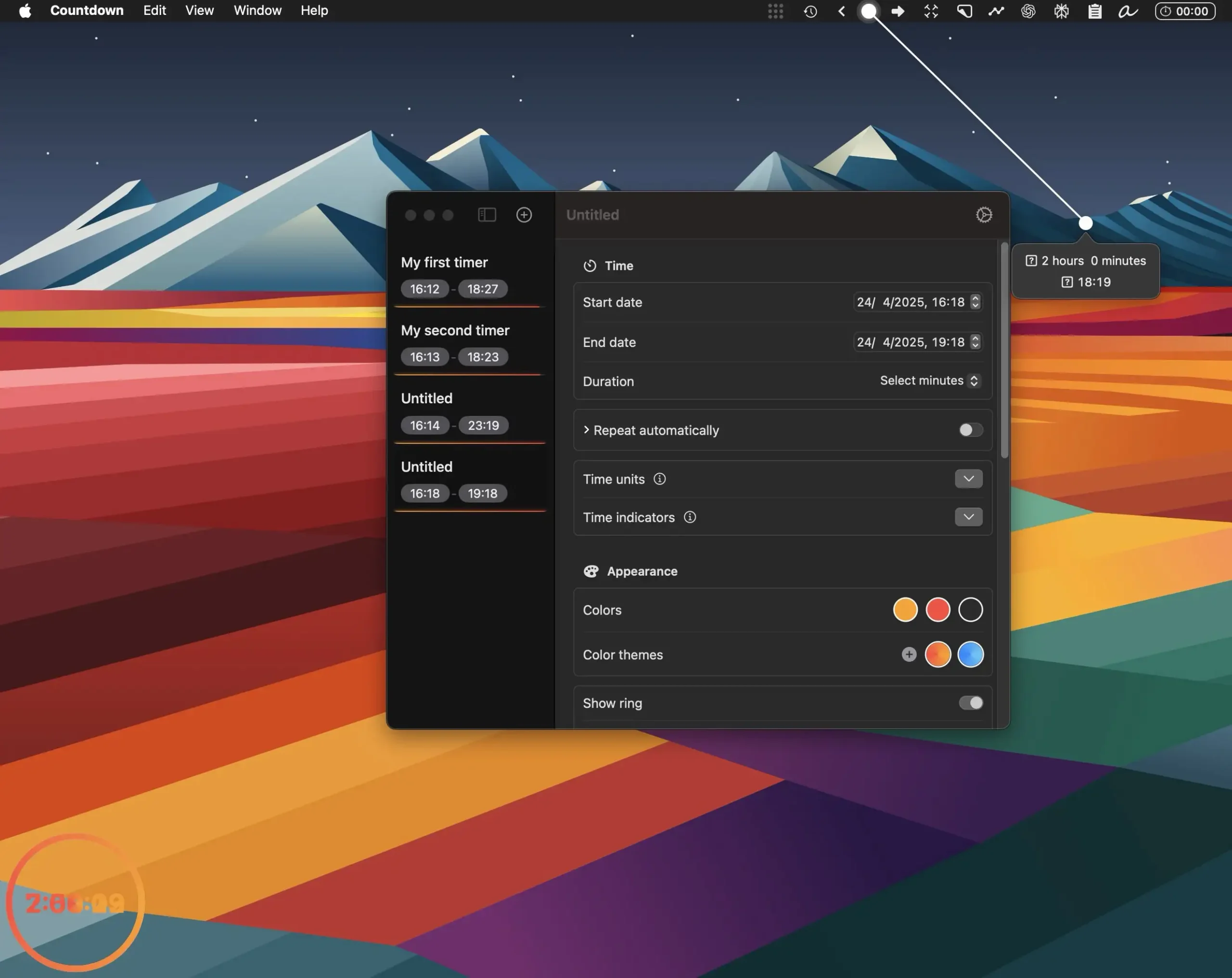Expand the Time units dropdown
This screenshot has height=978, width=1232.
click(x=968, y=479)
